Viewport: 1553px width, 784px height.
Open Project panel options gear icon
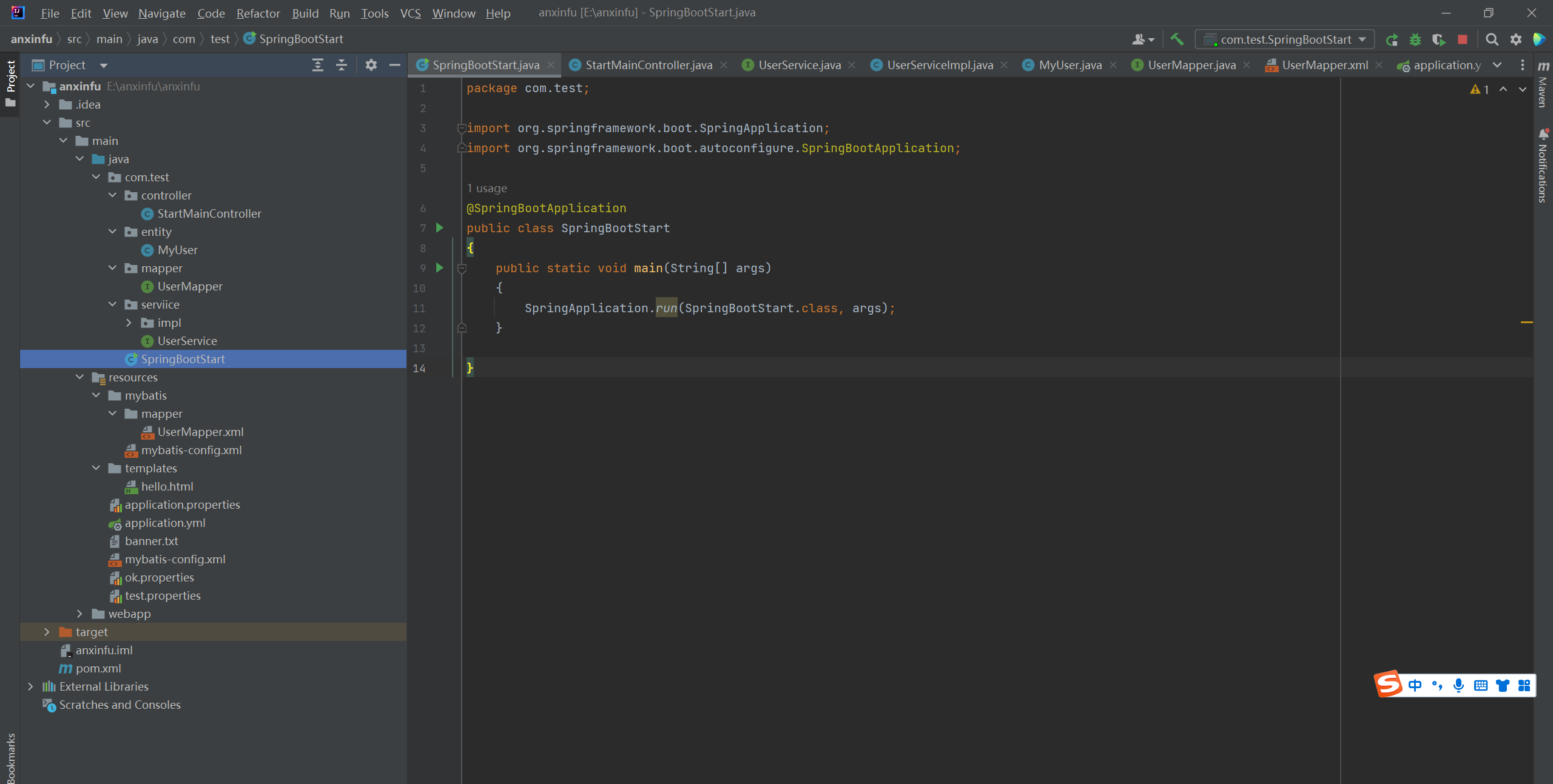[x=371, y=65]
